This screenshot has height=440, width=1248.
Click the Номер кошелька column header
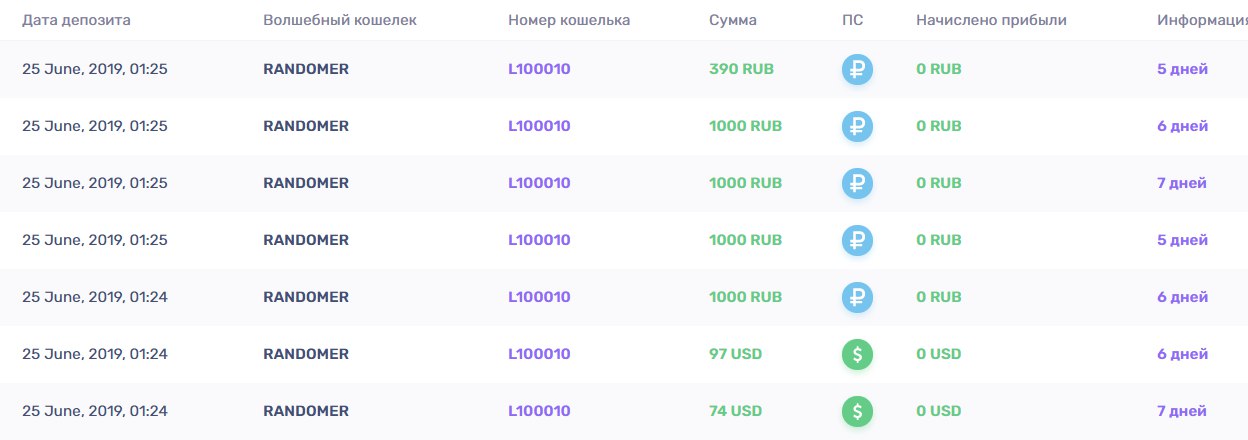(x=569, y=20)
